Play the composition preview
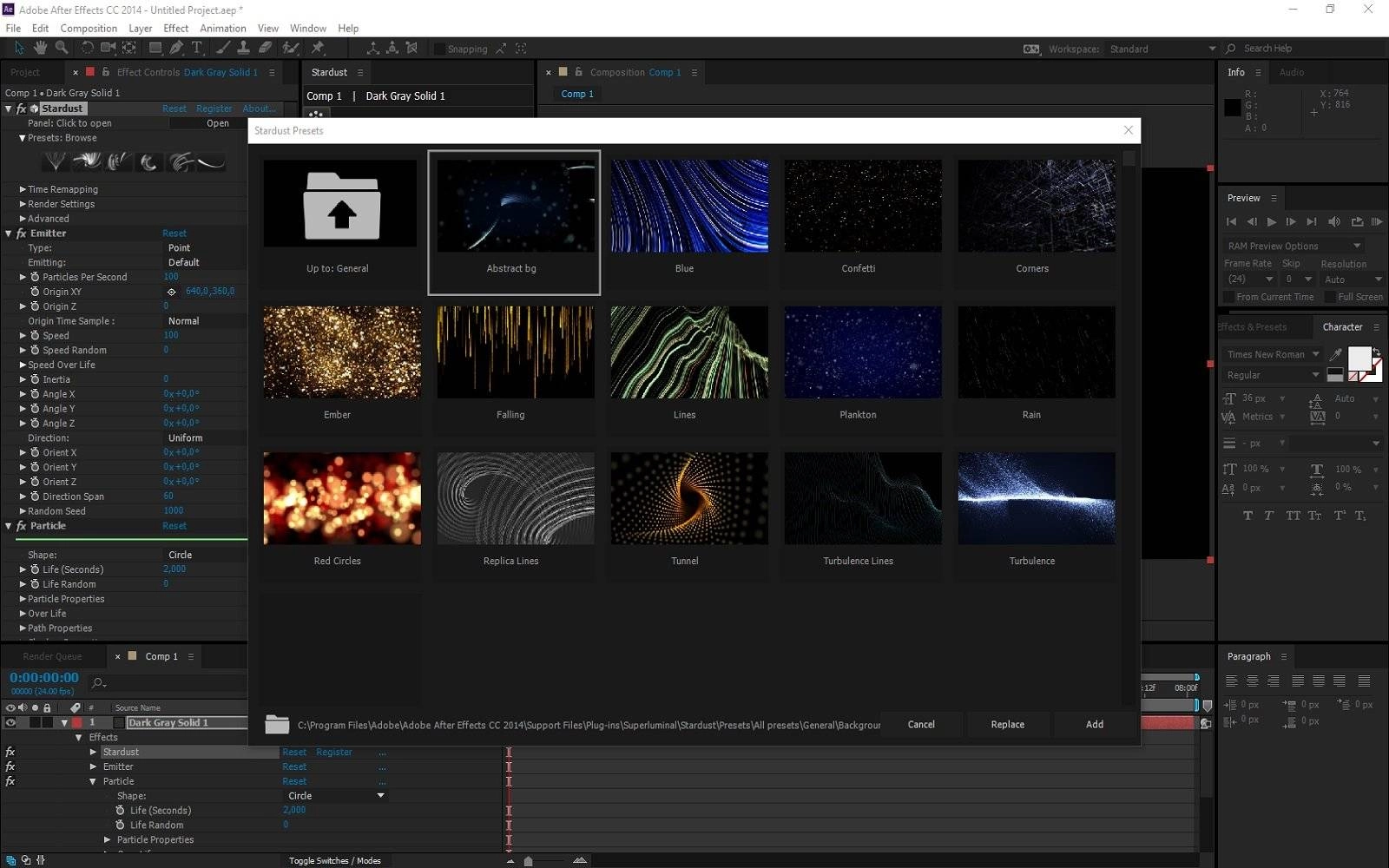 point(1272,222)
